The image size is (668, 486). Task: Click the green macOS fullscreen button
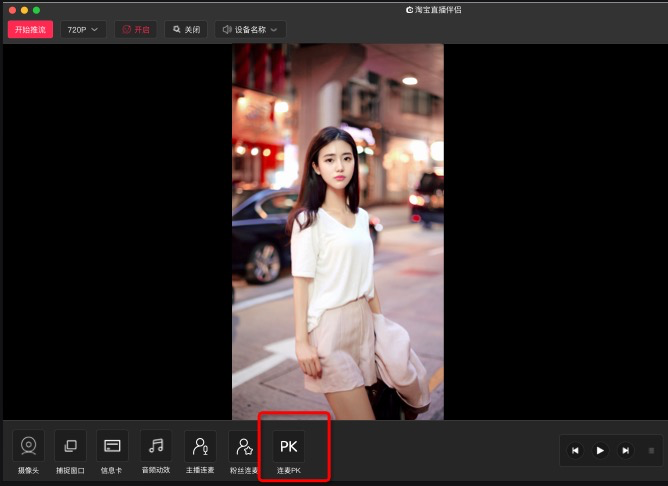(x=37, y=9)
